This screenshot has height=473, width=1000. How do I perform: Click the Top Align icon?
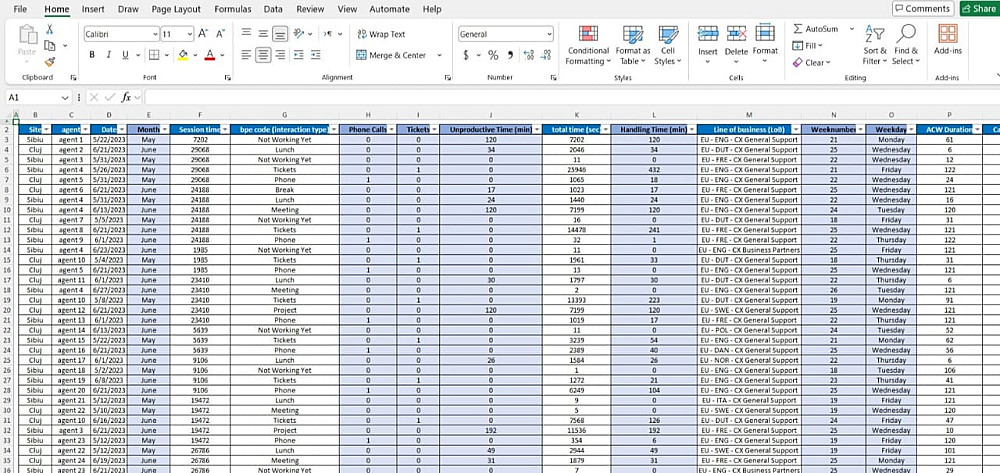pyautogui.click(x=246, y=34)
